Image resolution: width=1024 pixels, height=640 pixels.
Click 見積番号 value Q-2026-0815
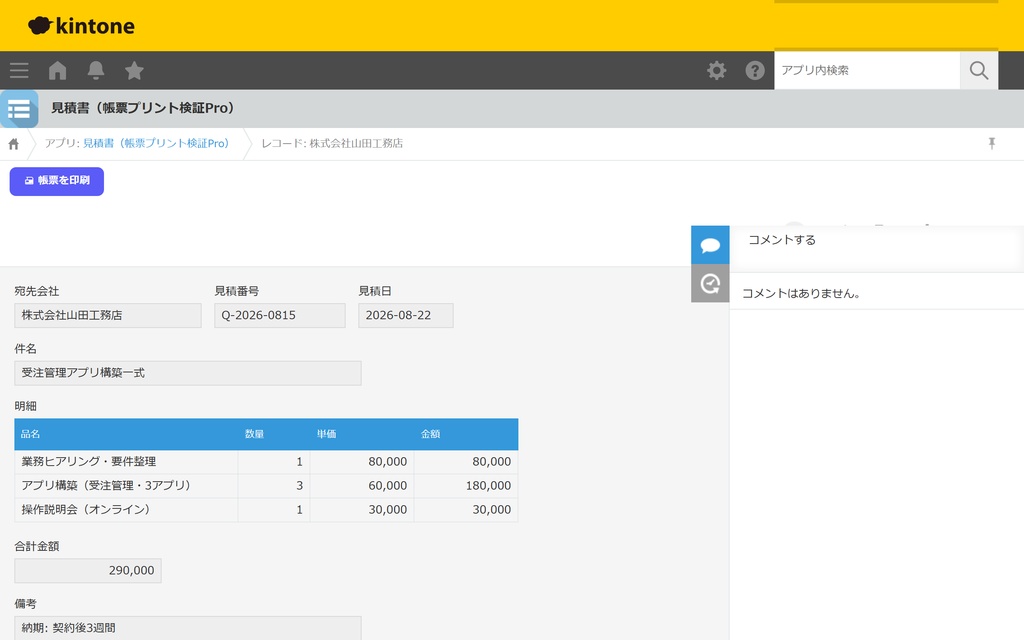(x=280, y=315)
